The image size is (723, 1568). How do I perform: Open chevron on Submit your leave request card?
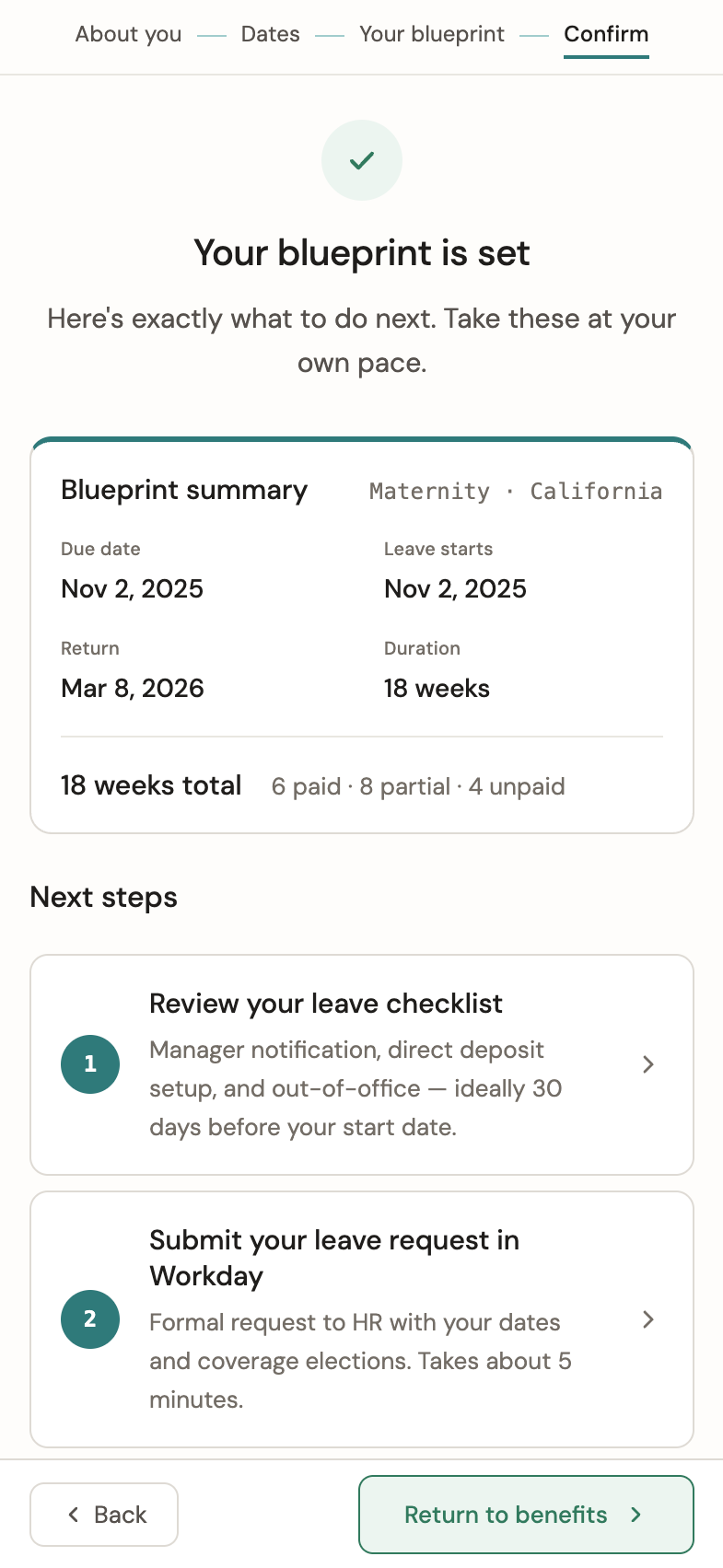click(647, 1318)
